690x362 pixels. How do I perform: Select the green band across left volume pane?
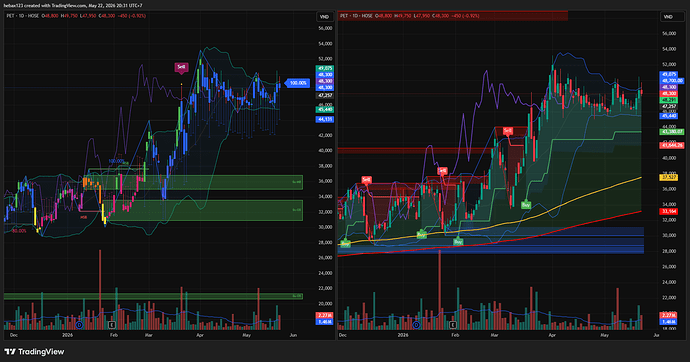click(x=153, y=296)
